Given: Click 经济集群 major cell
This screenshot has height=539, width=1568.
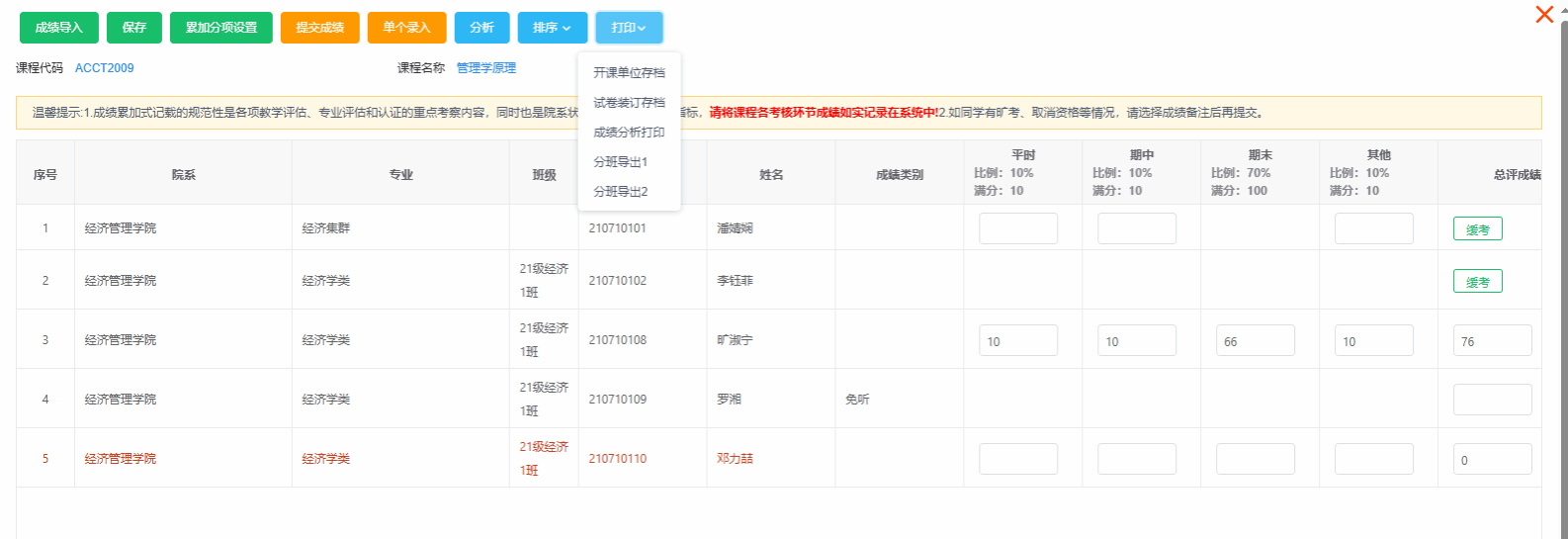Looking at the screenshot, I should pos(326,228).
